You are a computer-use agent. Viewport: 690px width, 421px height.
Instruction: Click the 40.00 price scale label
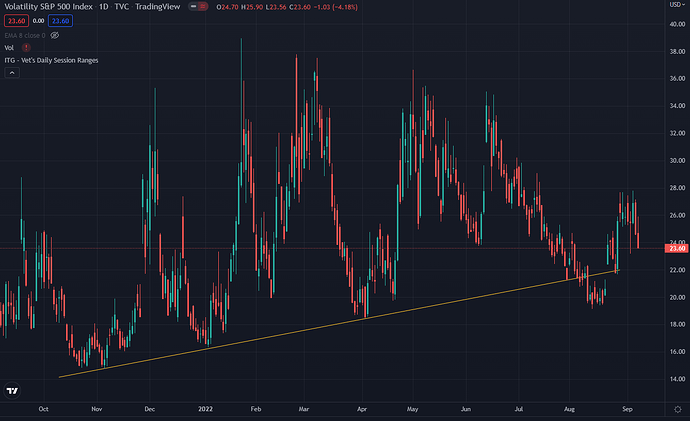pyautogui.click(x=677, y=24)
